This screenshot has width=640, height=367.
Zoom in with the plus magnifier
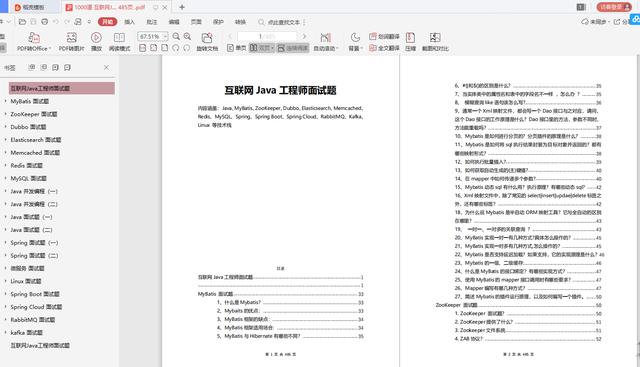(x=187, y=36)
